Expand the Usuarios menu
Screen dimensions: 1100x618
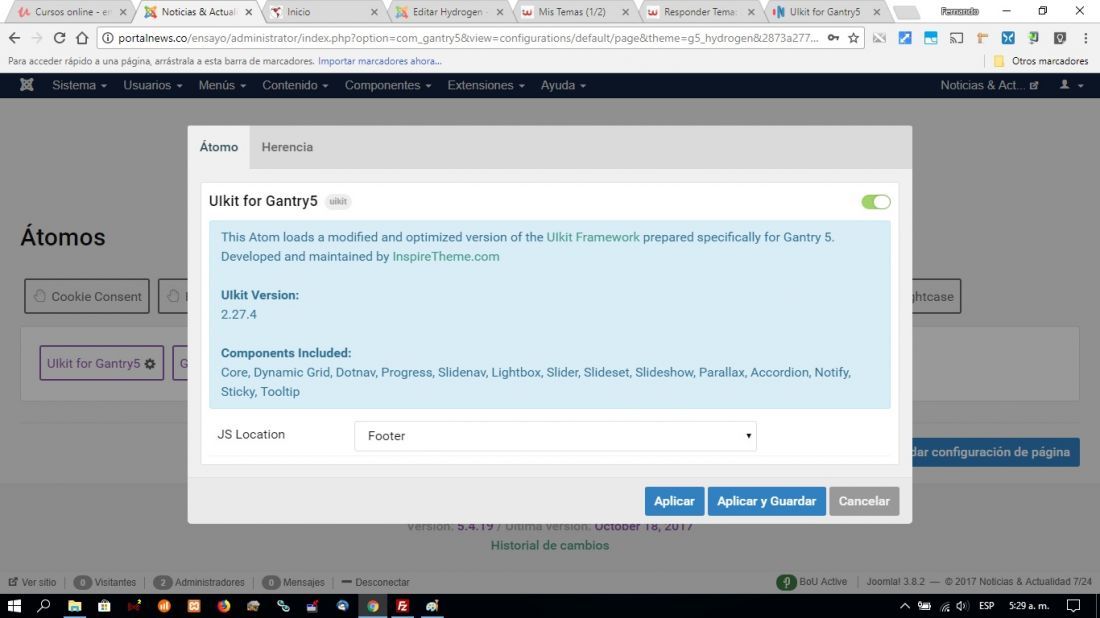click(x=152, y=85)
